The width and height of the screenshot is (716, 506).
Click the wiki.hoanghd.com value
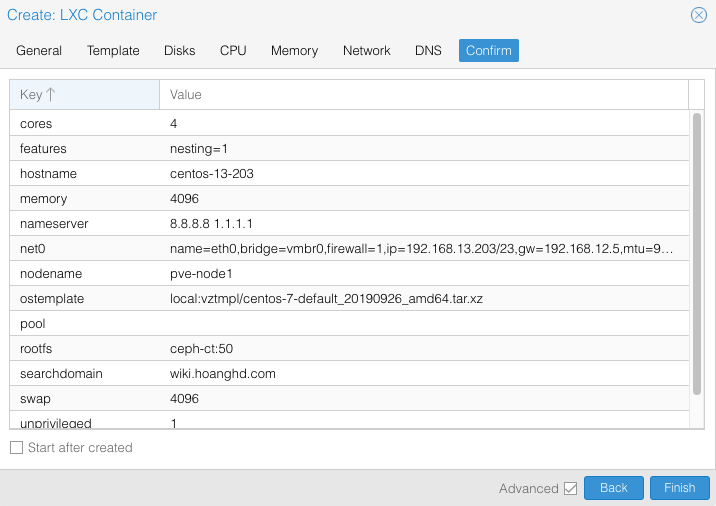click(223, 374)
